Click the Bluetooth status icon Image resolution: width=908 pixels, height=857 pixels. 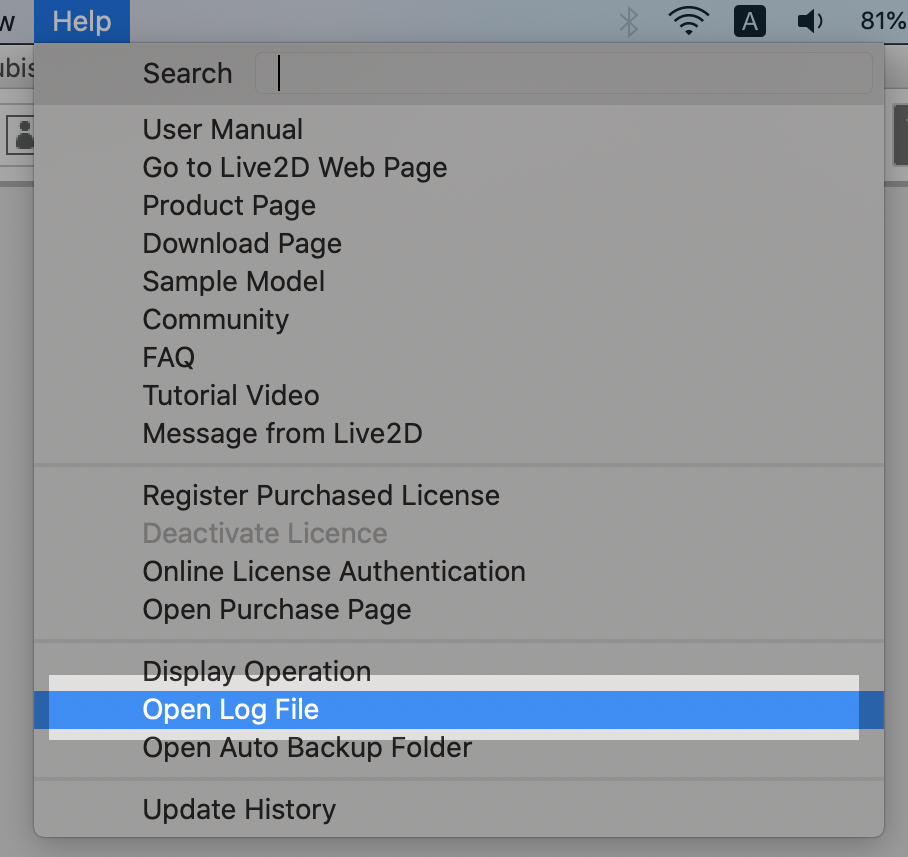click(x=629, y=22)
